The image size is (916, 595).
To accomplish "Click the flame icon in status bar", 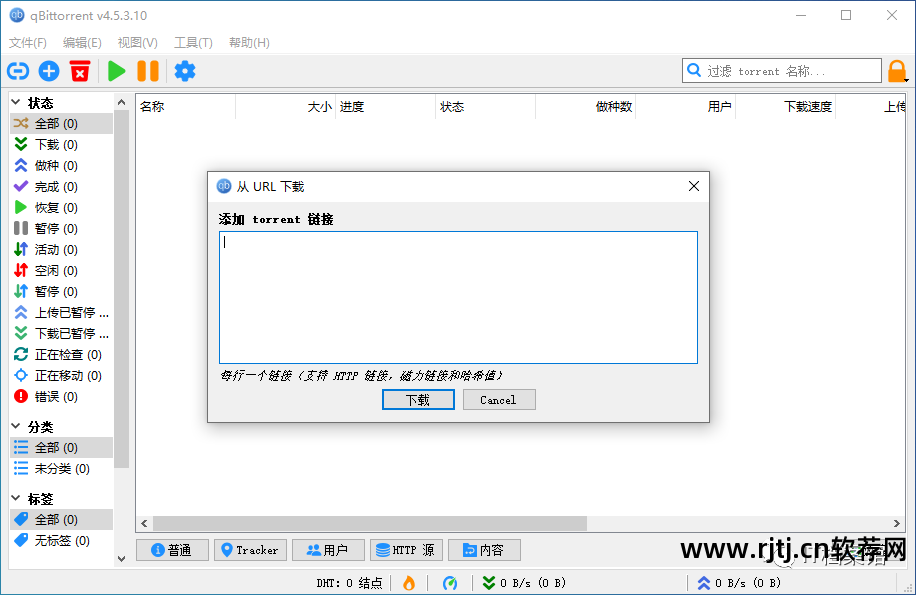I will point(409,583).
